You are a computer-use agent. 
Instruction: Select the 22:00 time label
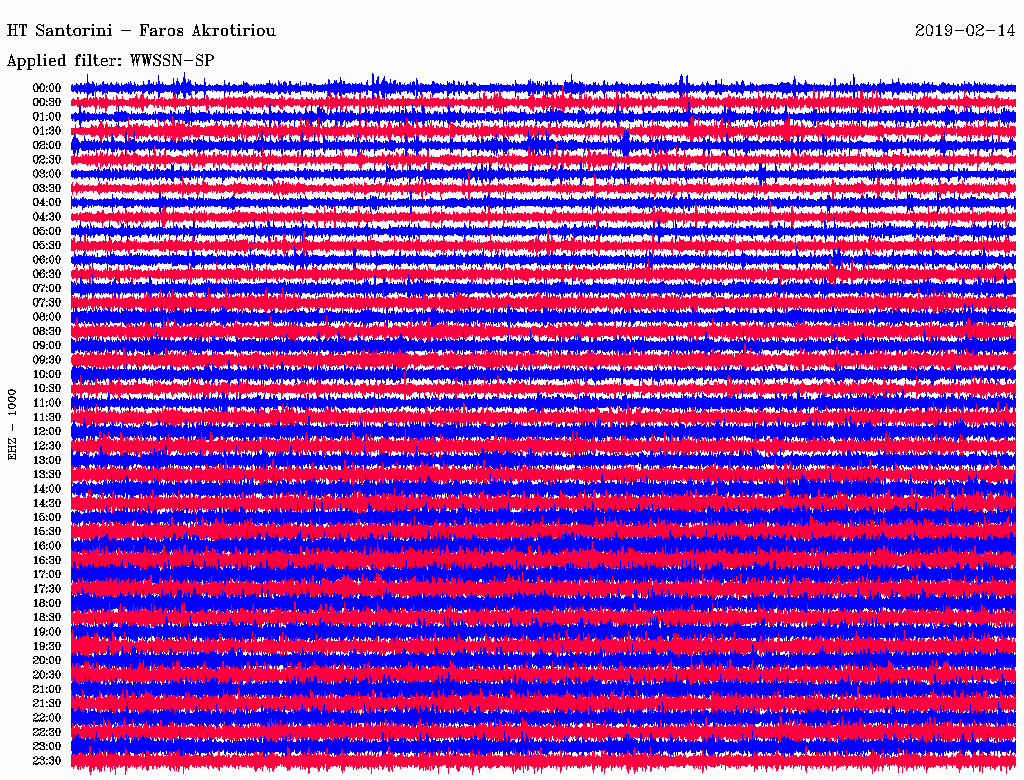[47, 718]
